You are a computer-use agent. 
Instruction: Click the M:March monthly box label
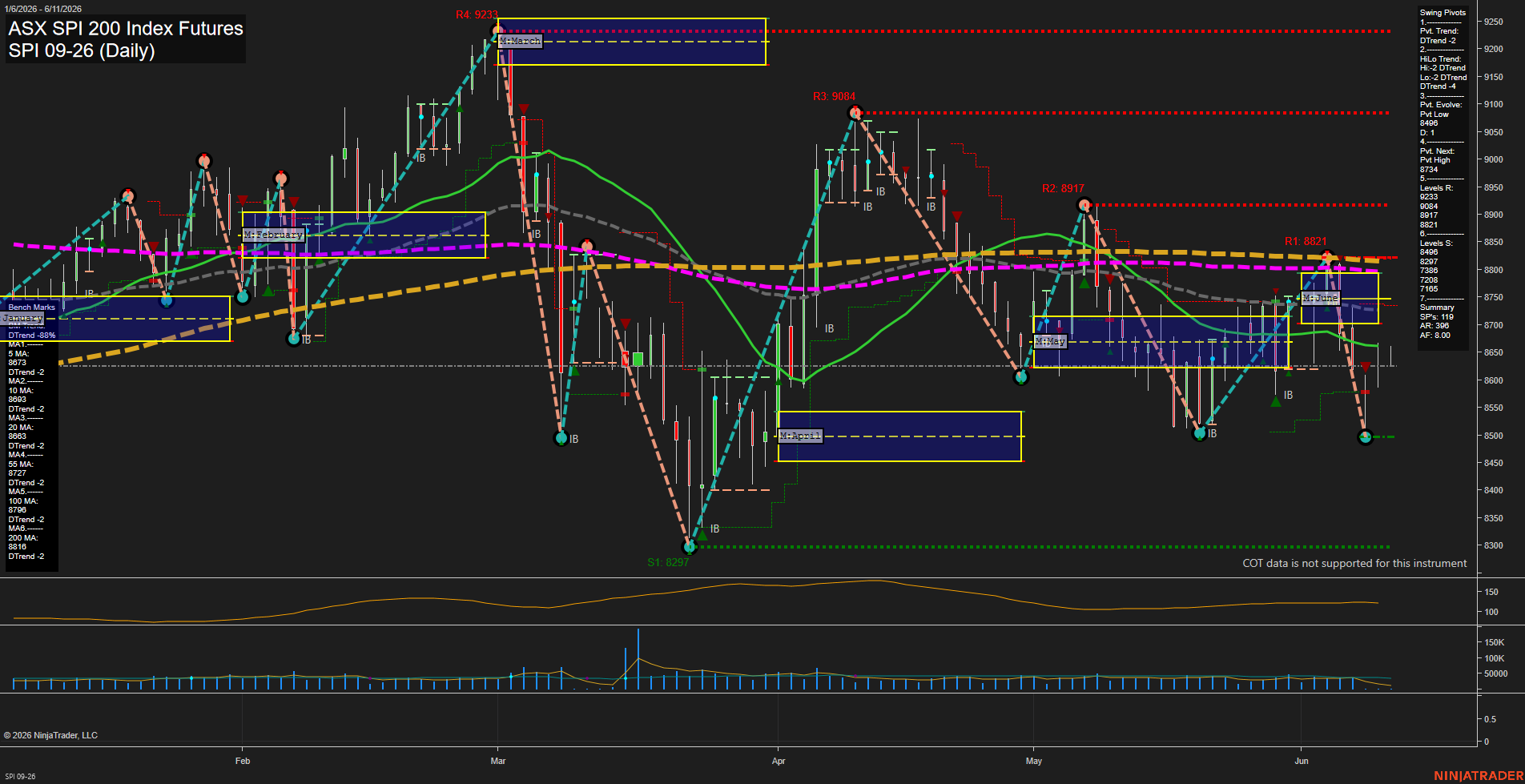click(520, 41)
